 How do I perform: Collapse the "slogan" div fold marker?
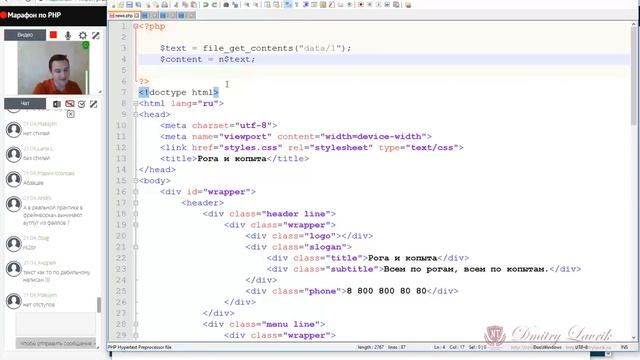(136, 247)
